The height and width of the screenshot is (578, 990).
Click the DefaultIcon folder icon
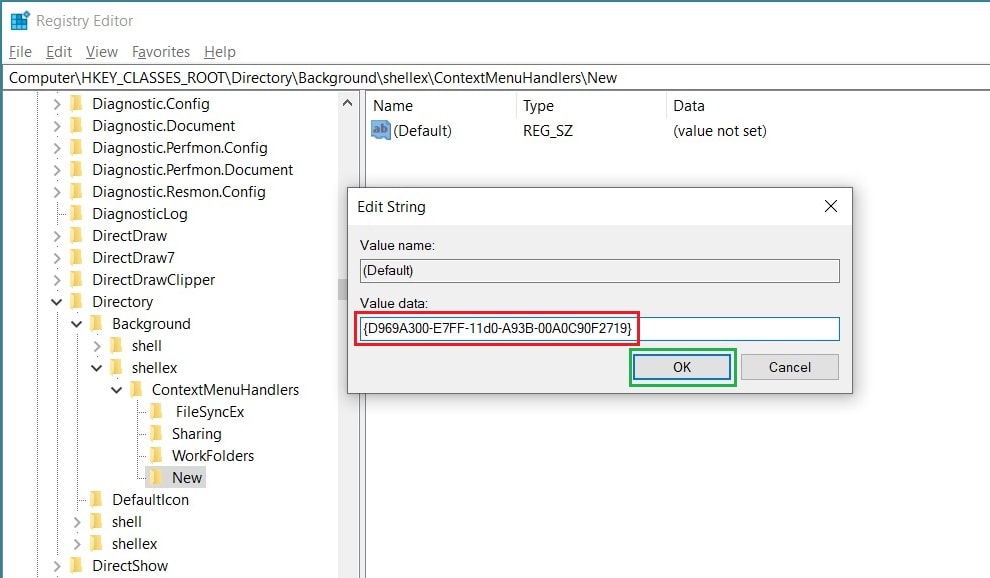pyautogui.click(x=97, y=500)
